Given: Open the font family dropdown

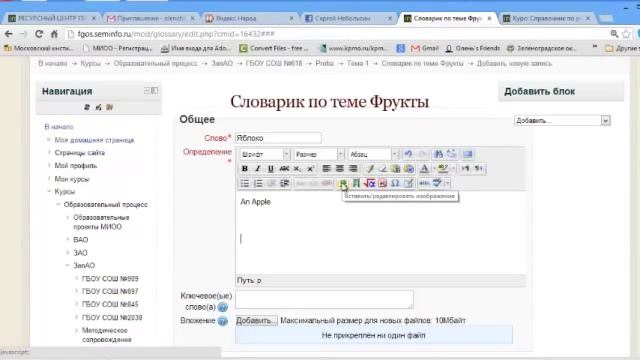Looking at the screenshot, I should tap(264, 154).
